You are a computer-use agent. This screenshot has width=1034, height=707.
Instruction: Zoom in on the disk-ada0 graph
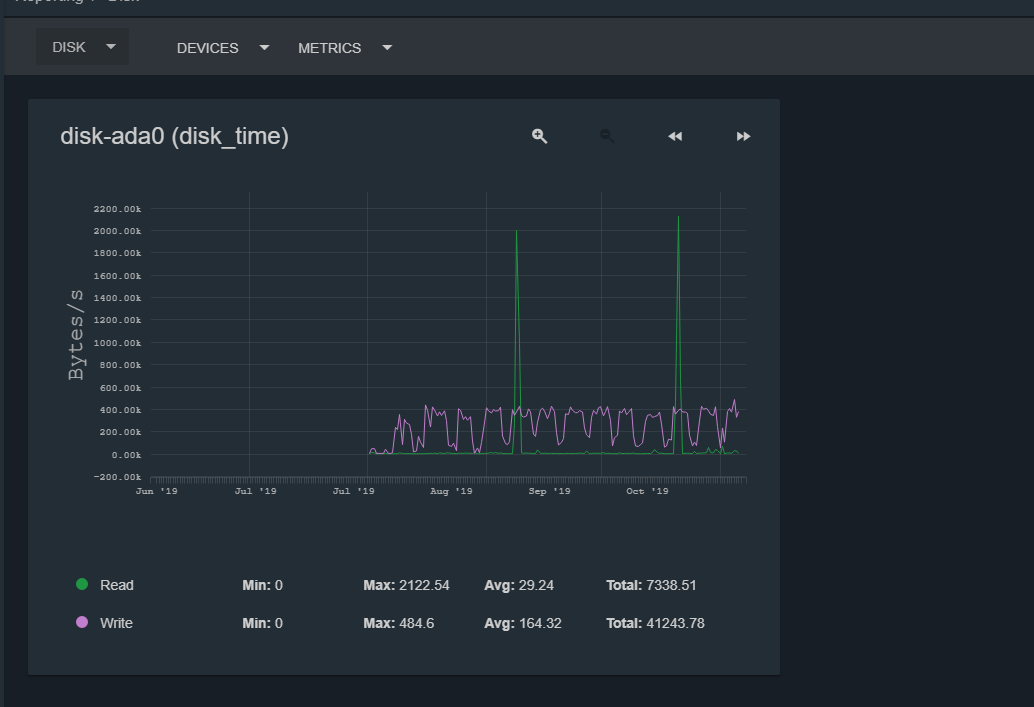pos(540,136)
